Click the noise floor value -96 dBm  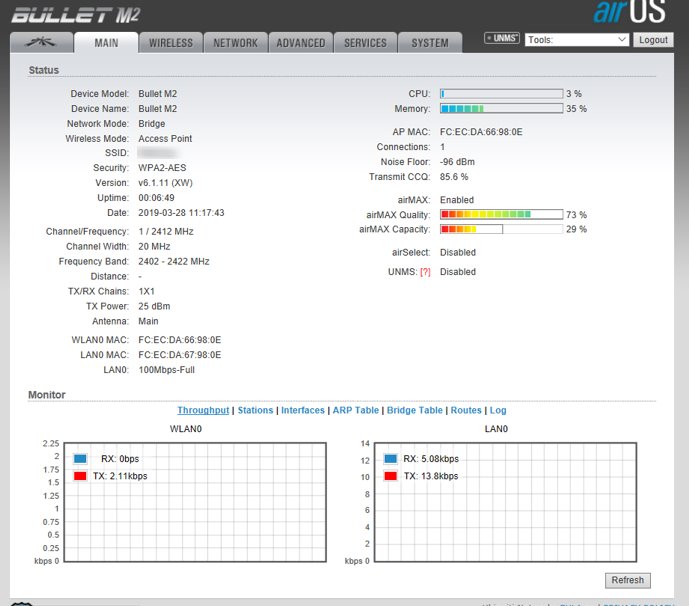click(457, 162)
